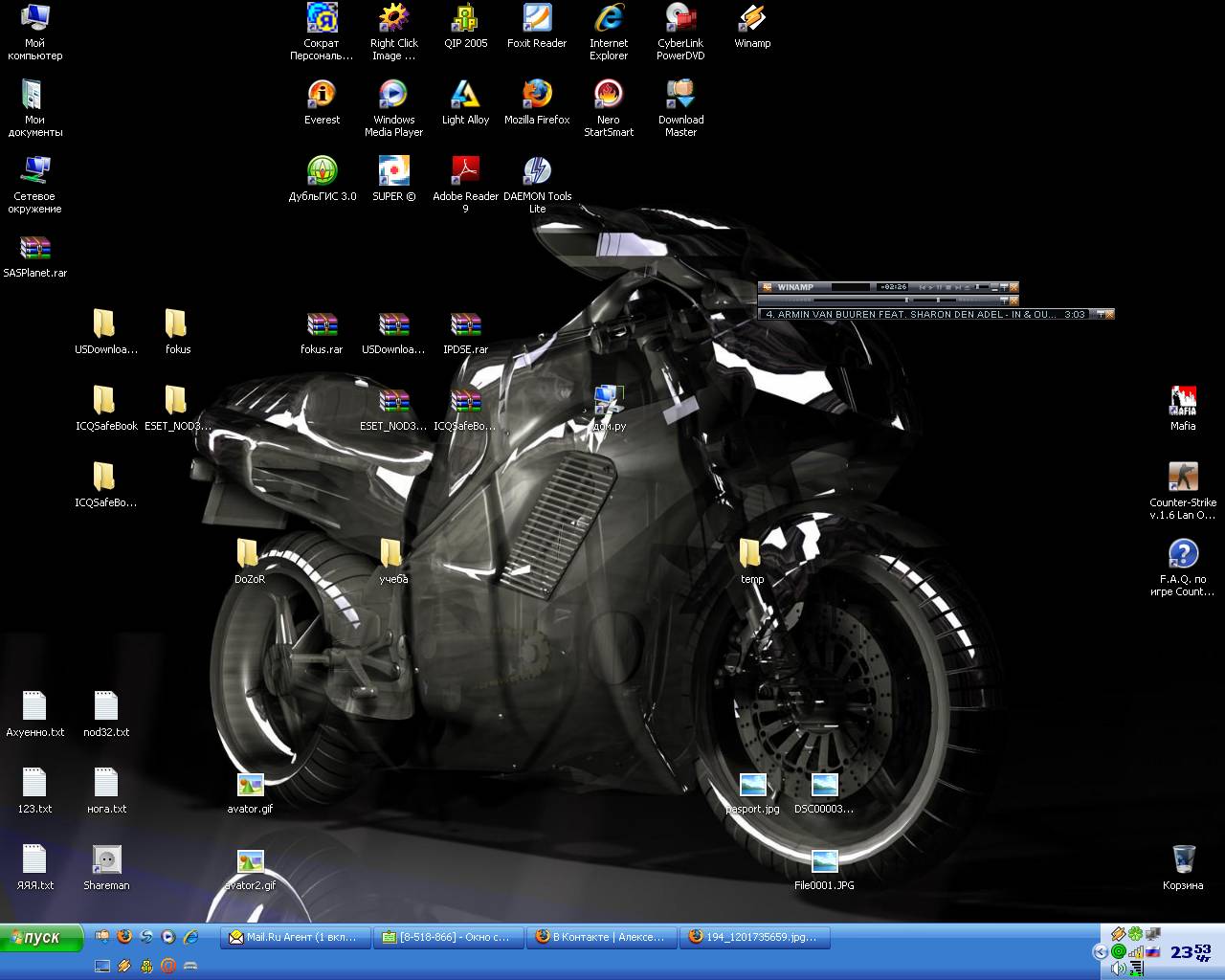
Task: Pause playback in the Winamp mini player
Action: click(940, 287)
